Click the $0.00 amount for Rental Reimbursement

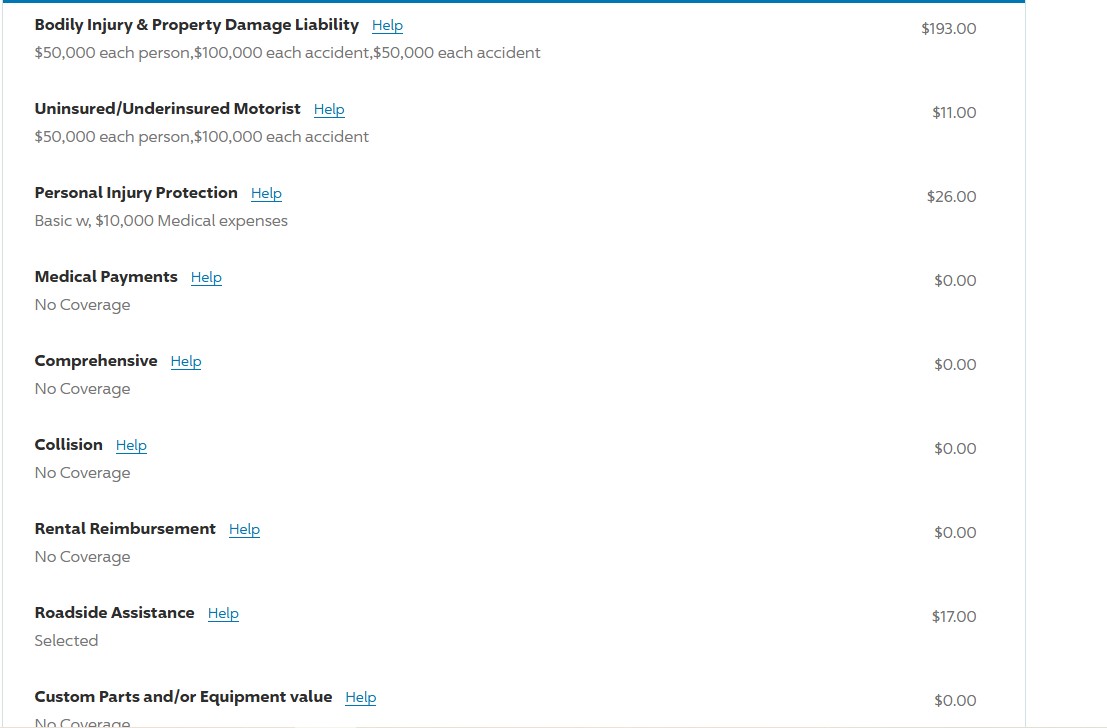point(955,532)
